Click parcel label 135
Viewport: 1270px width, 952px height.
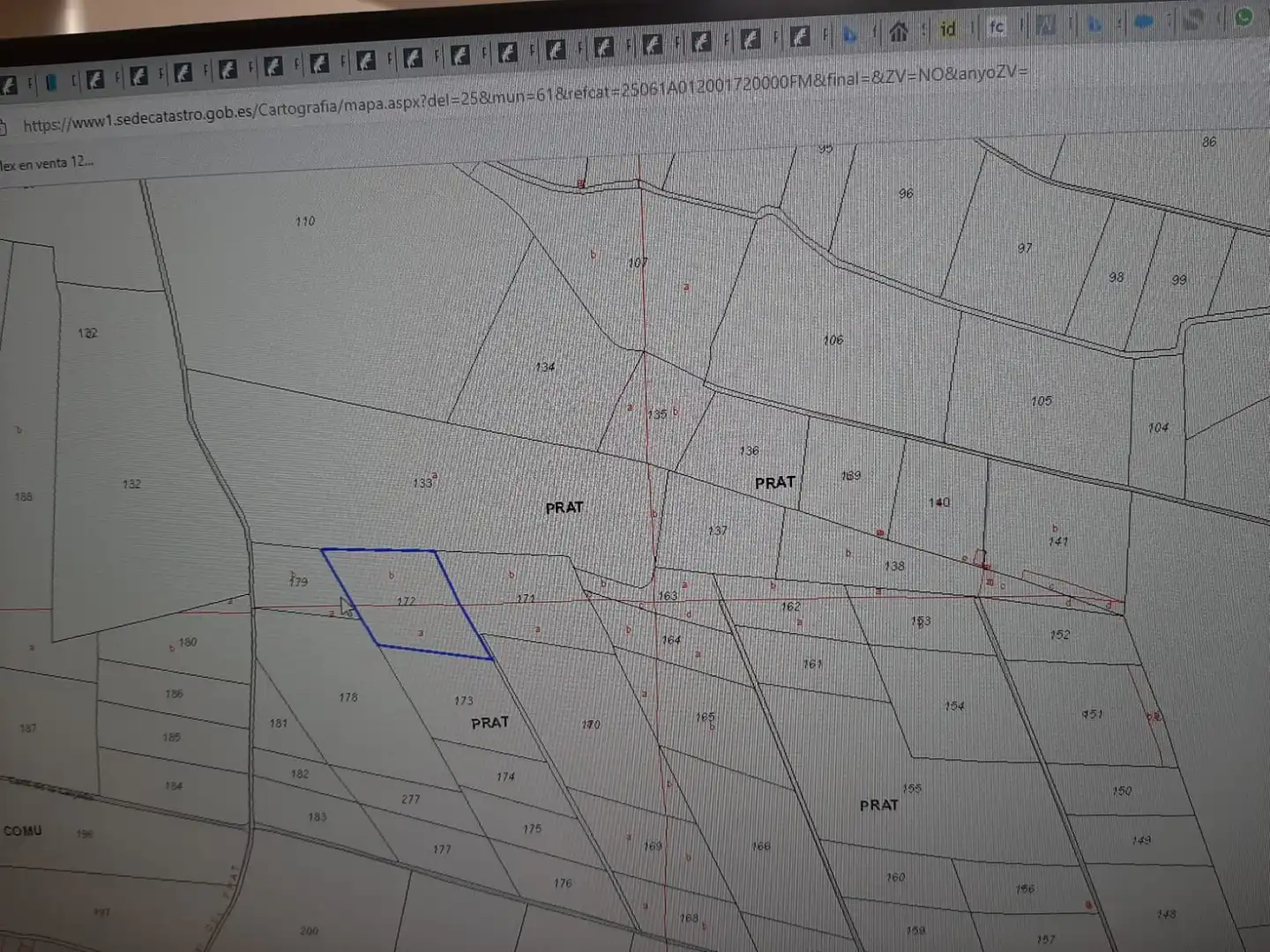(657, 414)
